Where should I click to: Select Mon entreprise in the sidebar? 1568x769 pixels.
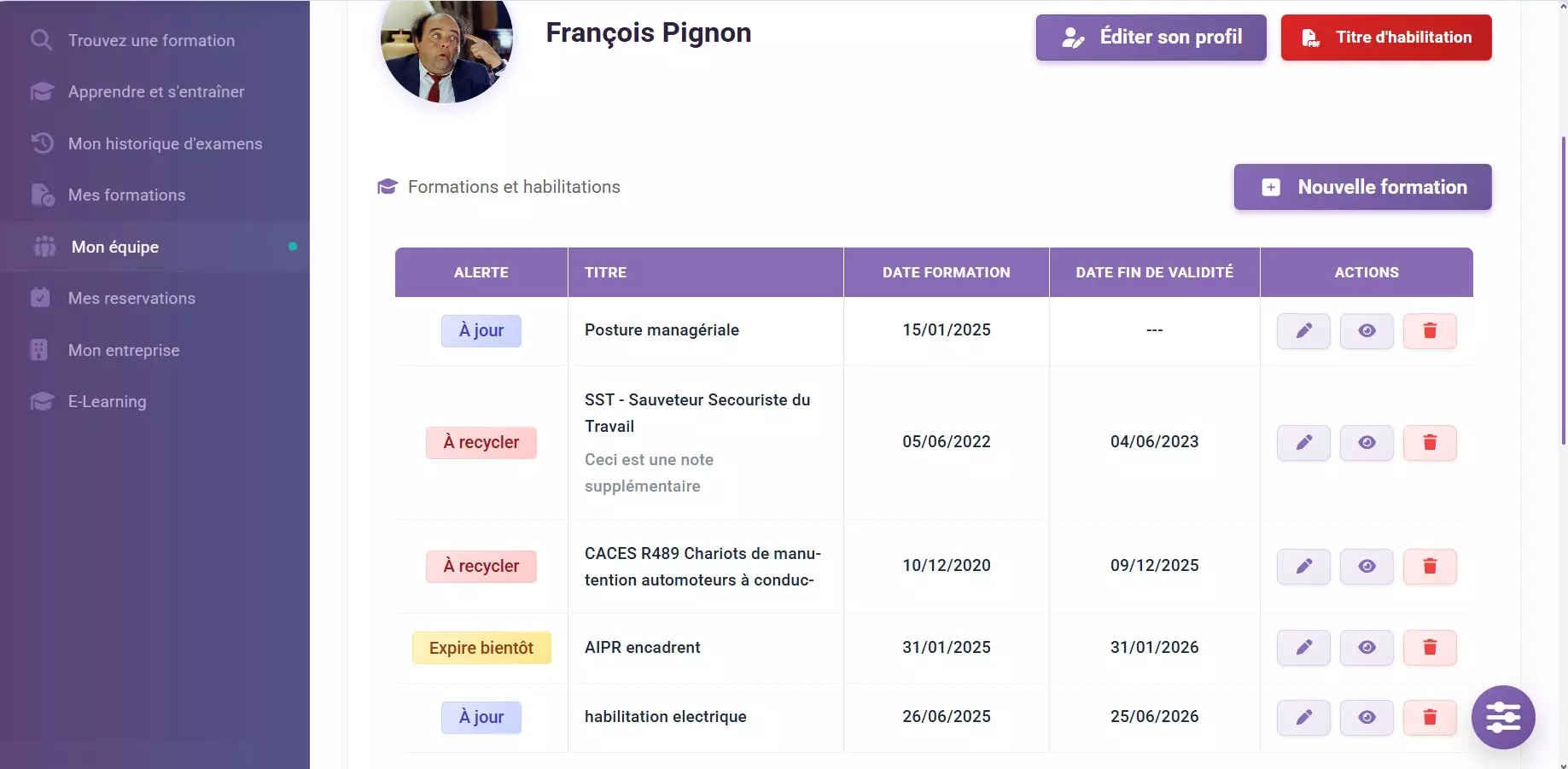pyautogui.click(x=123, y=350)
